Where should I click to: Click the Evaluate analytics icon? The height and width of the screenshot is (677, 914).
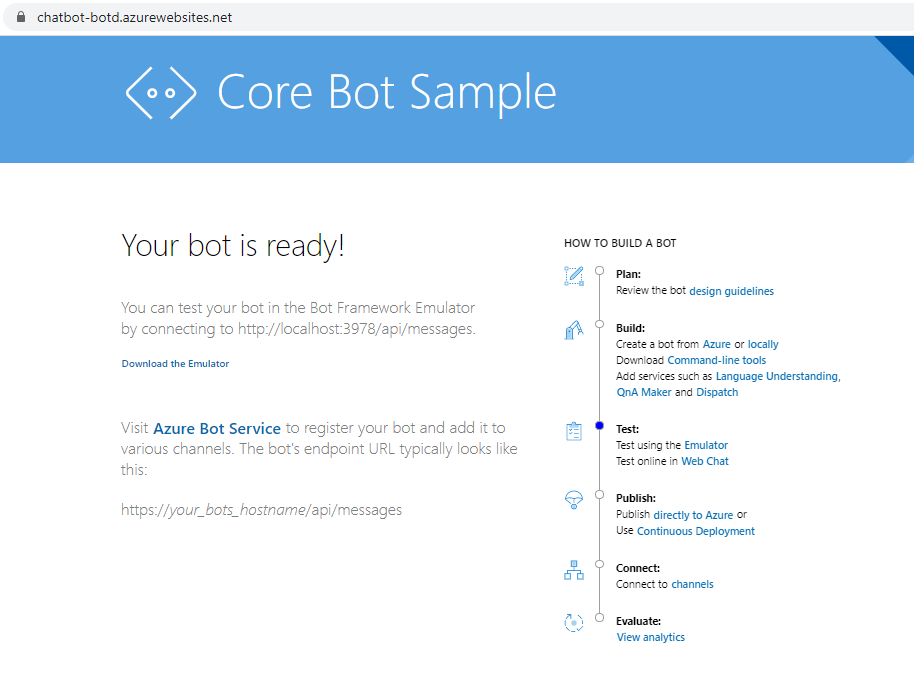click(x=574, y=622)
